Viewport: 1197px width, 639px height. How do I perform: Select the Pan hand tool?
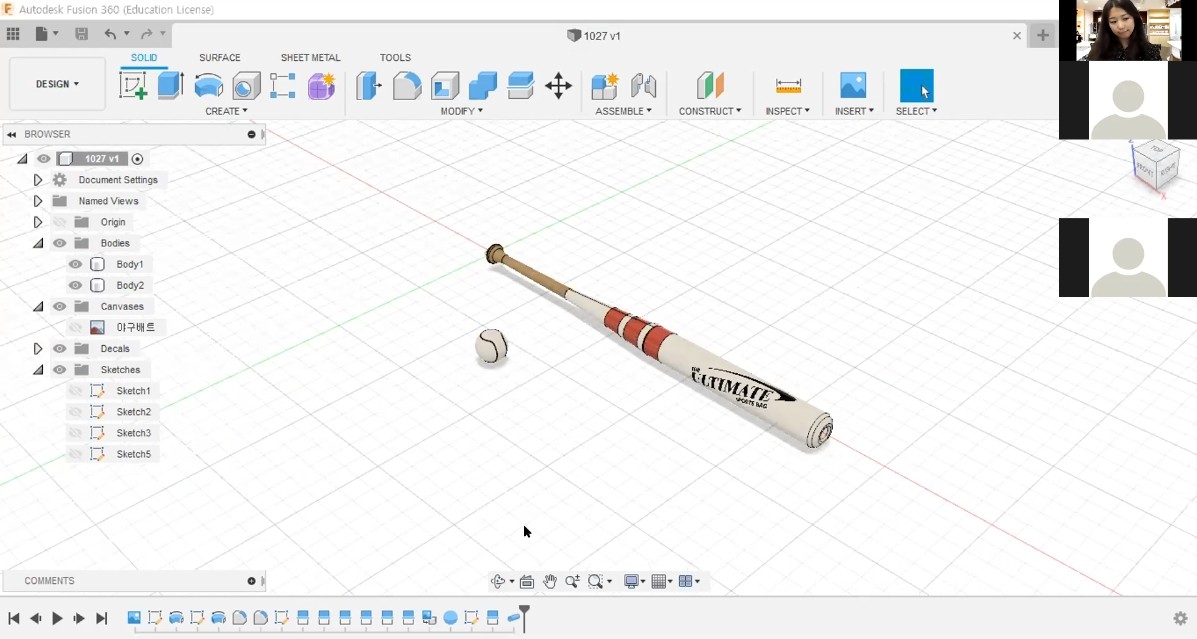[x=550, y=581]
